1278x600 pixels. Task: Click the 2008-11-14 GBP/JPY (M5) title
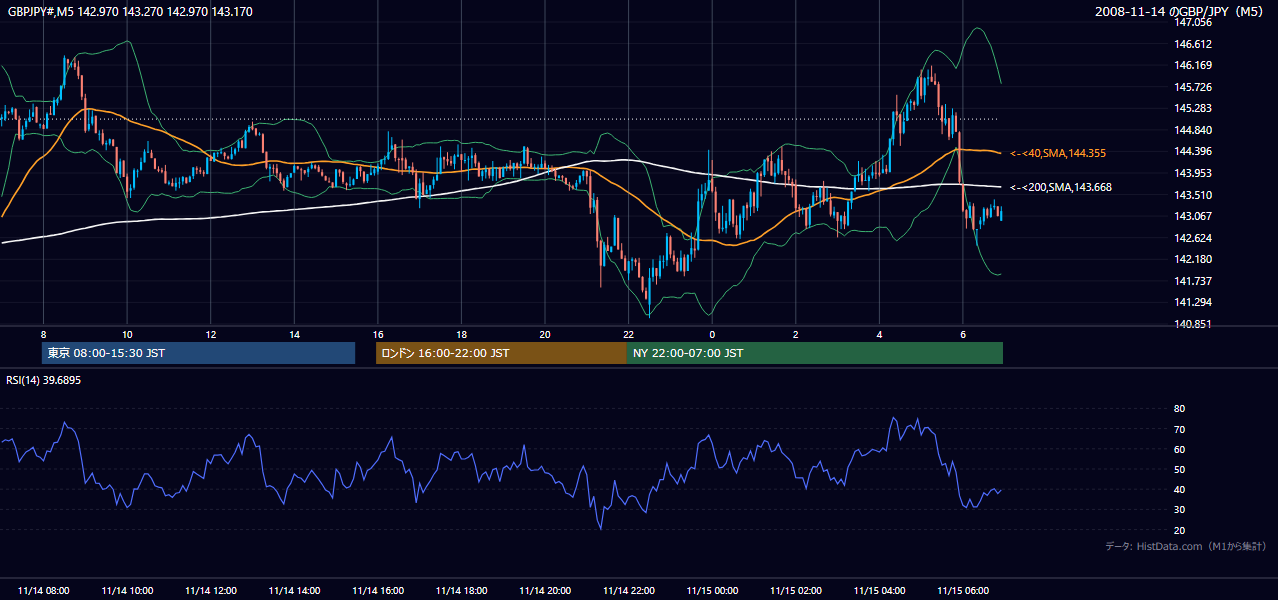(x=1181, y=12)
